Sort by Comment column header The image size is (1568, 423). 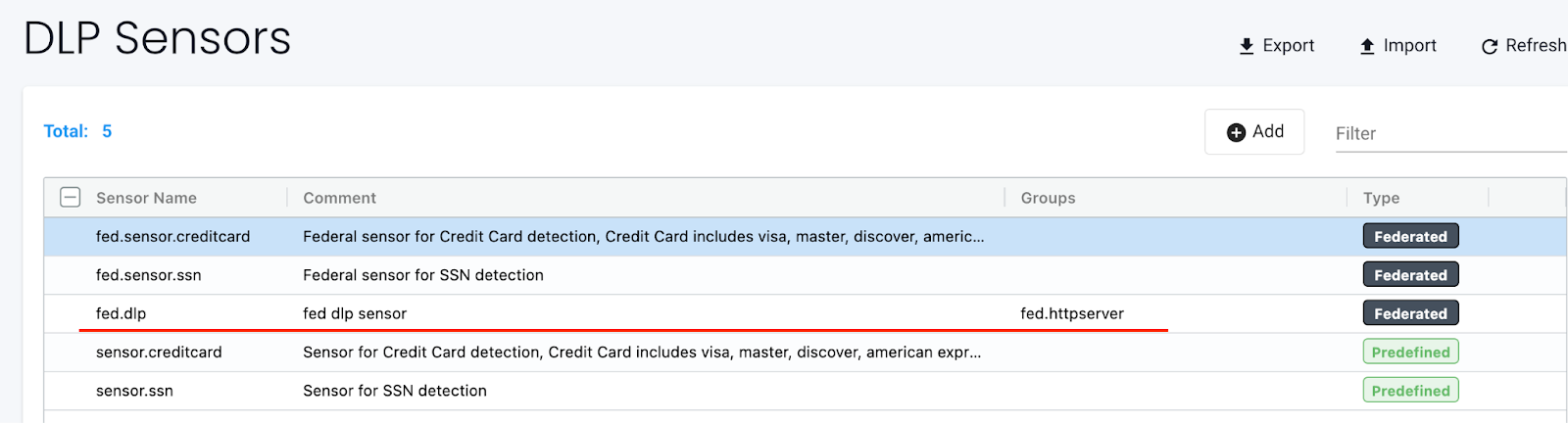click(x=339, y=198)
